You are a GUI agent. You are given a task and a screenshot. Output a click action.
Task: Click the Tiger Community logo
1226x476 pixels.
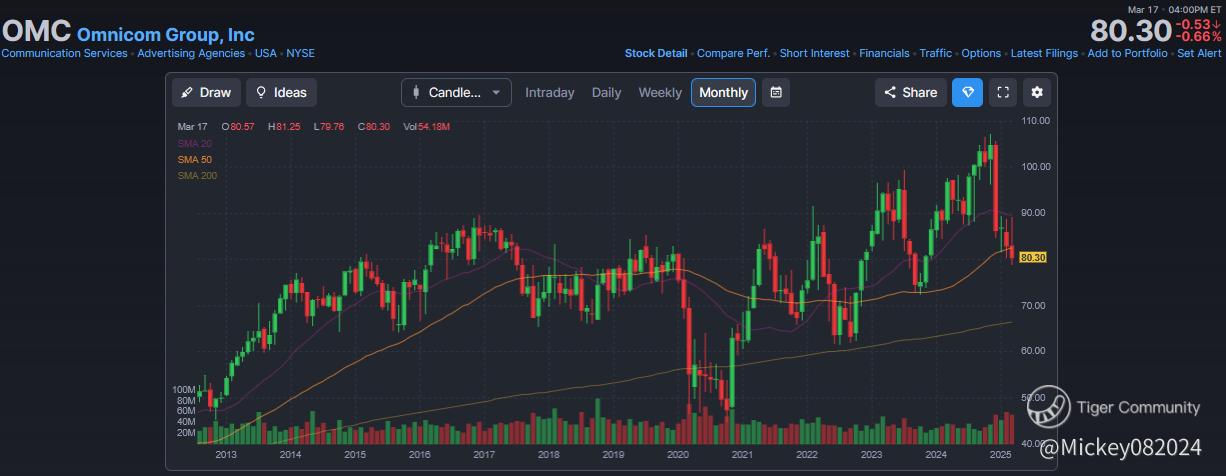pos(1049,407)
